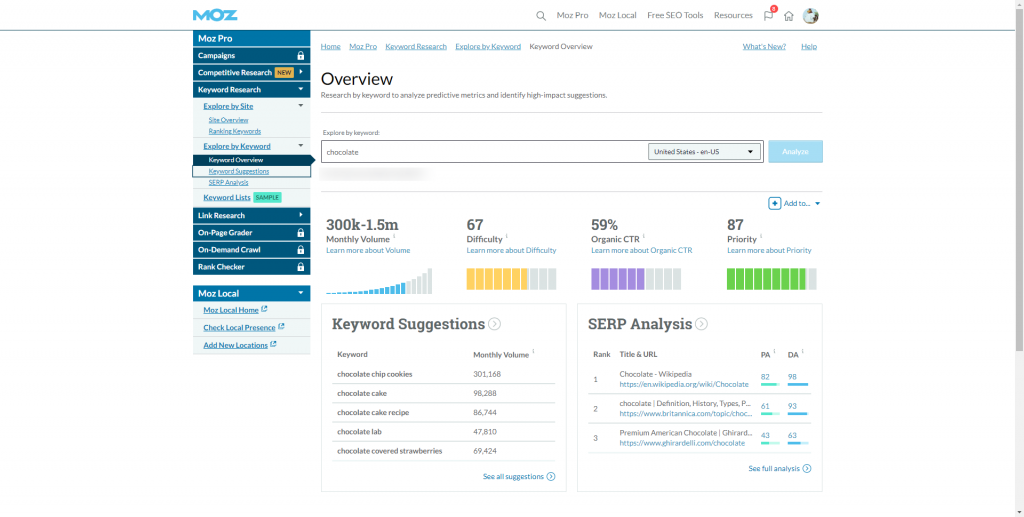This screenshot has height=517, width=1024.
Task: Open the ghirardelli.com chocolate URL
Action: click(682, 443)
